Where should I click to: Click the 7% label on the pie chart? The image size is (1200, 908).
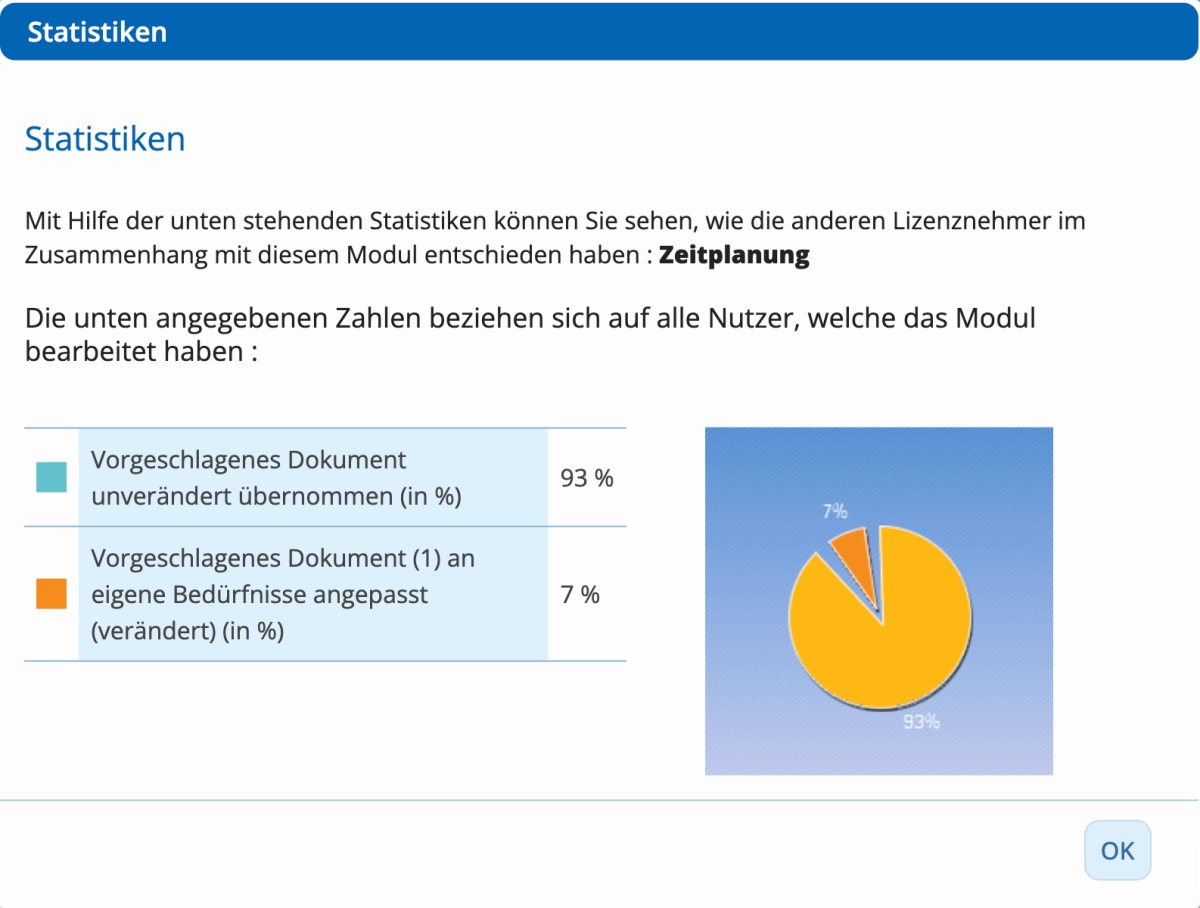[x=834, y=511]
